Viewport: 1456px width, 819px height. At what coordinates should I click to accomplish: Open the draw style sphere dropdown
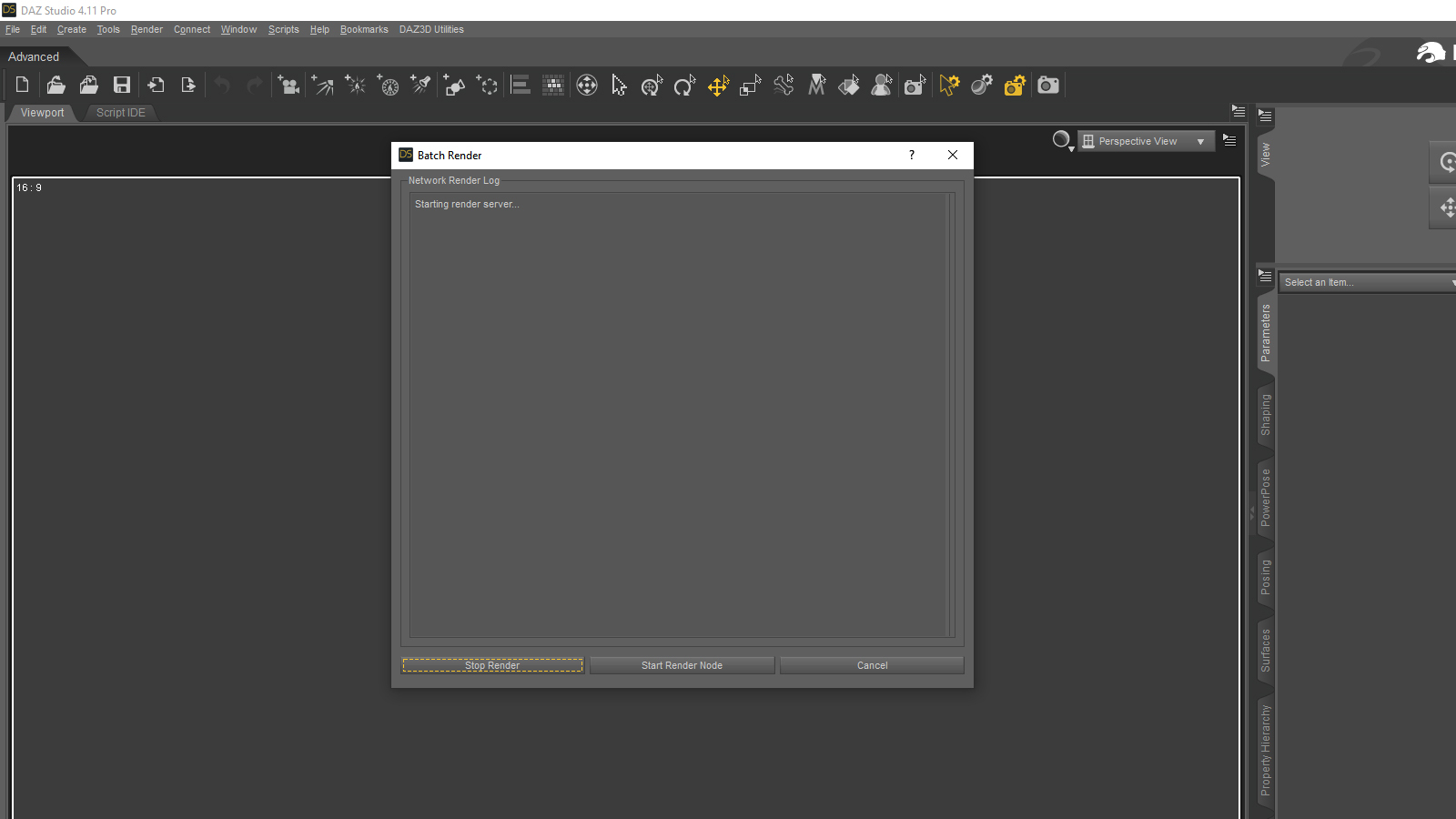click(1063, 141)
